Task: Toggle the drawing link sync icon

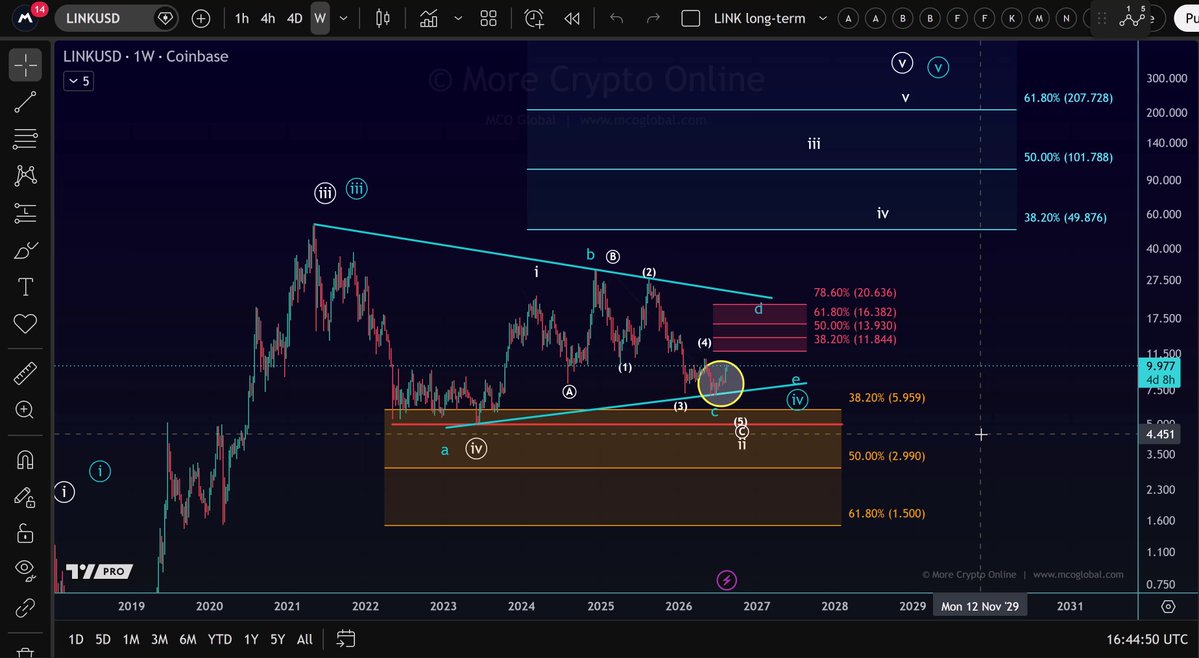Action: [x=25, y=608]
